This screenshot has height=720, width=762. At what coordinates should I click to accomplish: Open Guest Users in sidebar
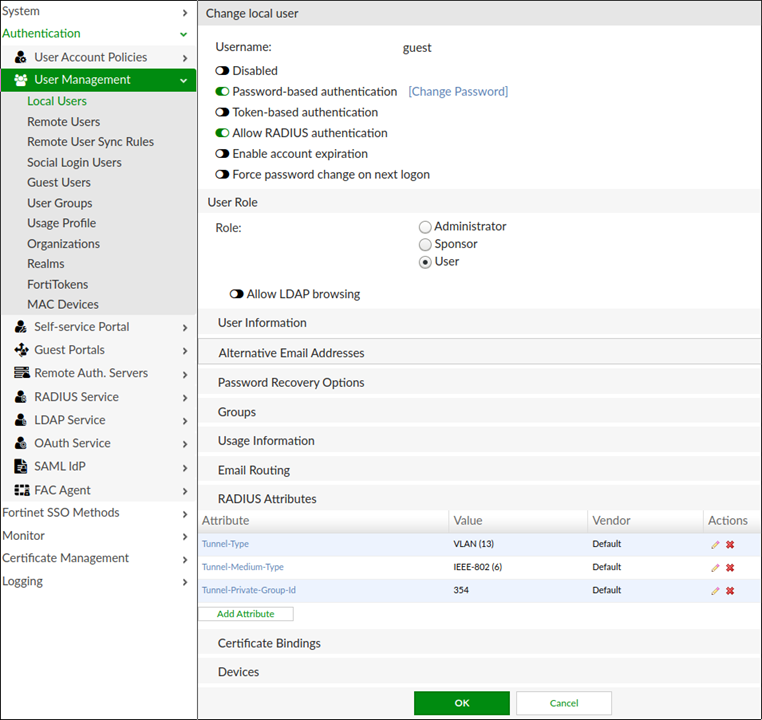(x=59, y=183)
